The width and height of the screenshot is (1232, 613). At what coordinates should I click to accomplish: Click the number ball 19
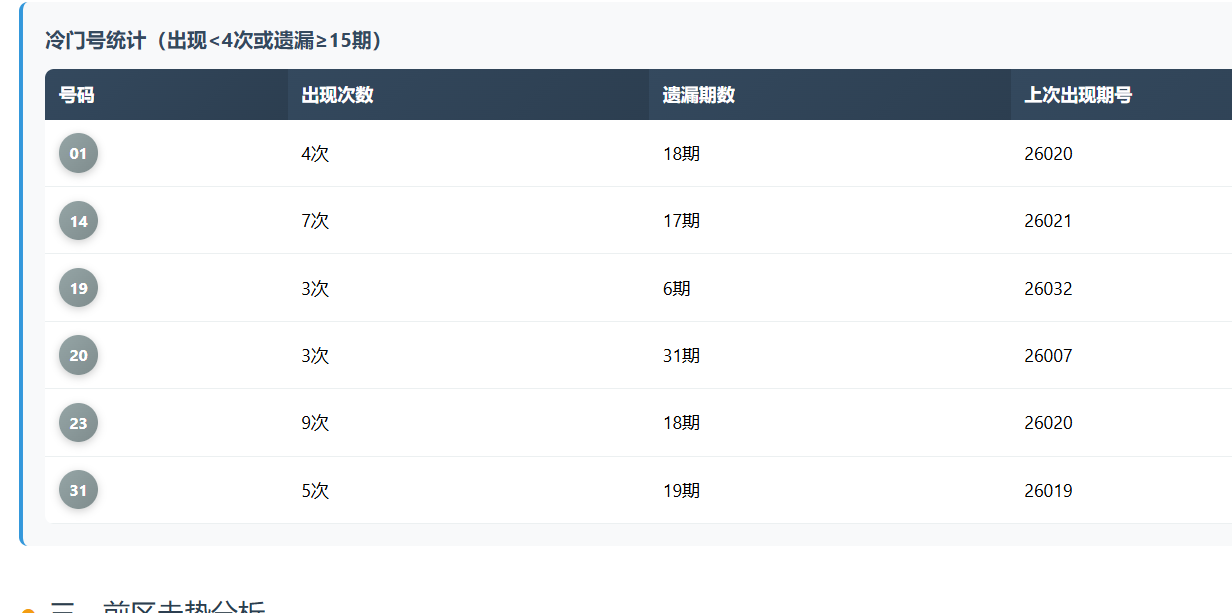point(78,288)
